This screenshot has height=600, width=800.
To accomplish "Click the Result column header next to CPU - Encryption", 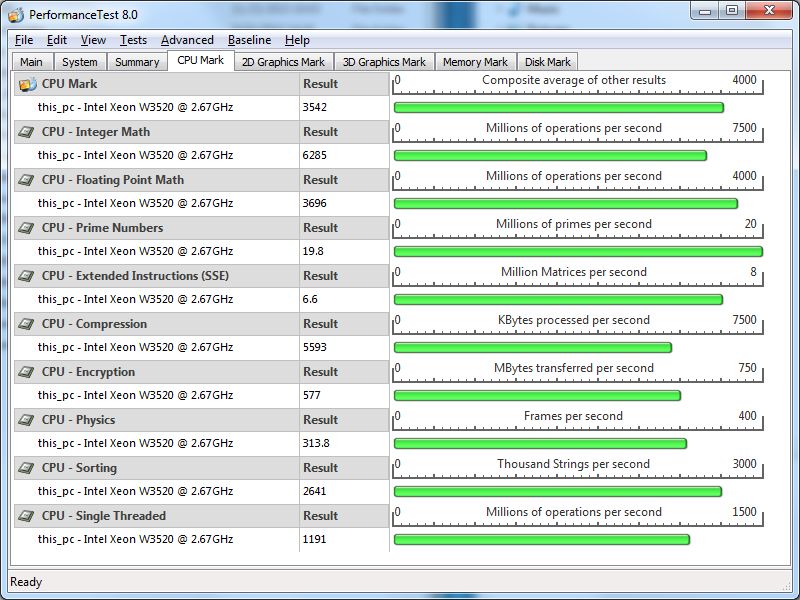I will click(x=320, y=371).
